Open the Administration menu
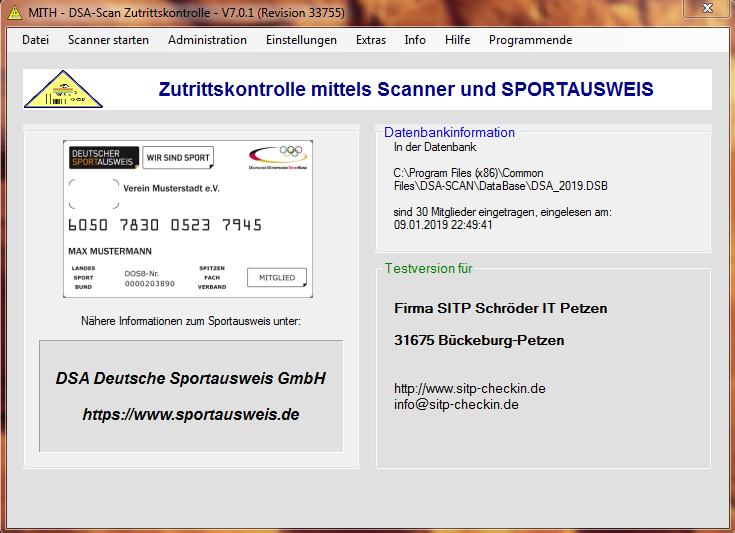Screen dimensions: 735x533 (x=207, y=40)
